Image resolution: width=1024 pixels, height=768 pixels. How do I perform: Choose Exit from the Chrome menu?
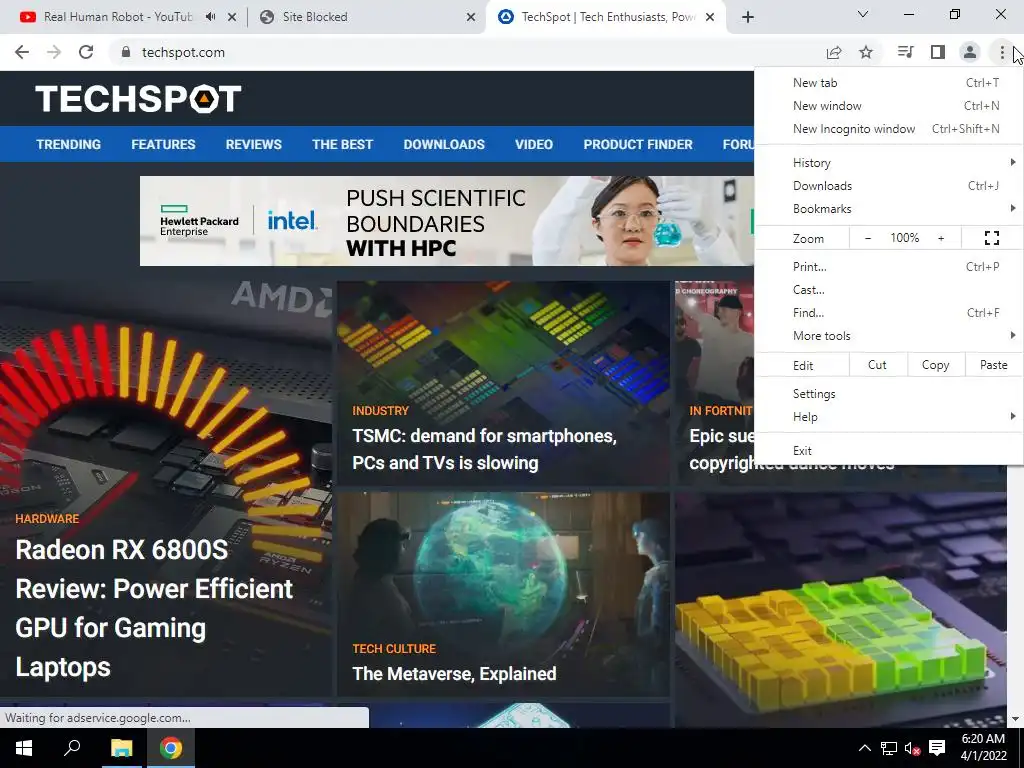(888, 451)
